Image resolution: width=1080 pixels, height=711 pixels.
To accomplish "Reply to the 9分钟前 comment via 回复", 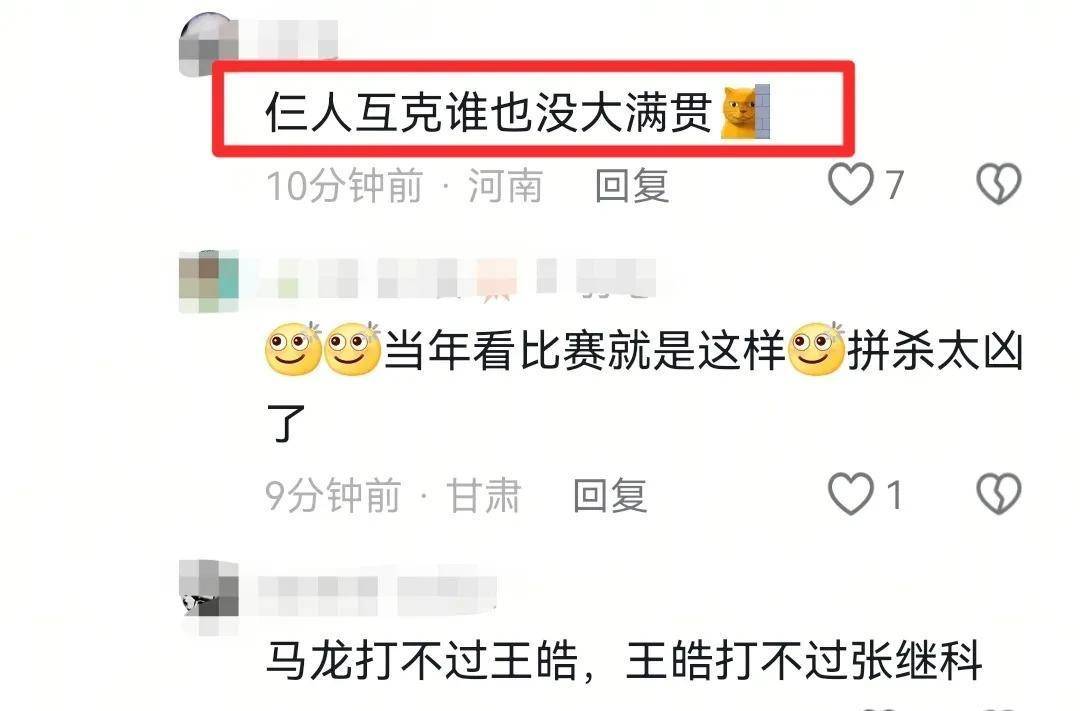I will 610,495.
